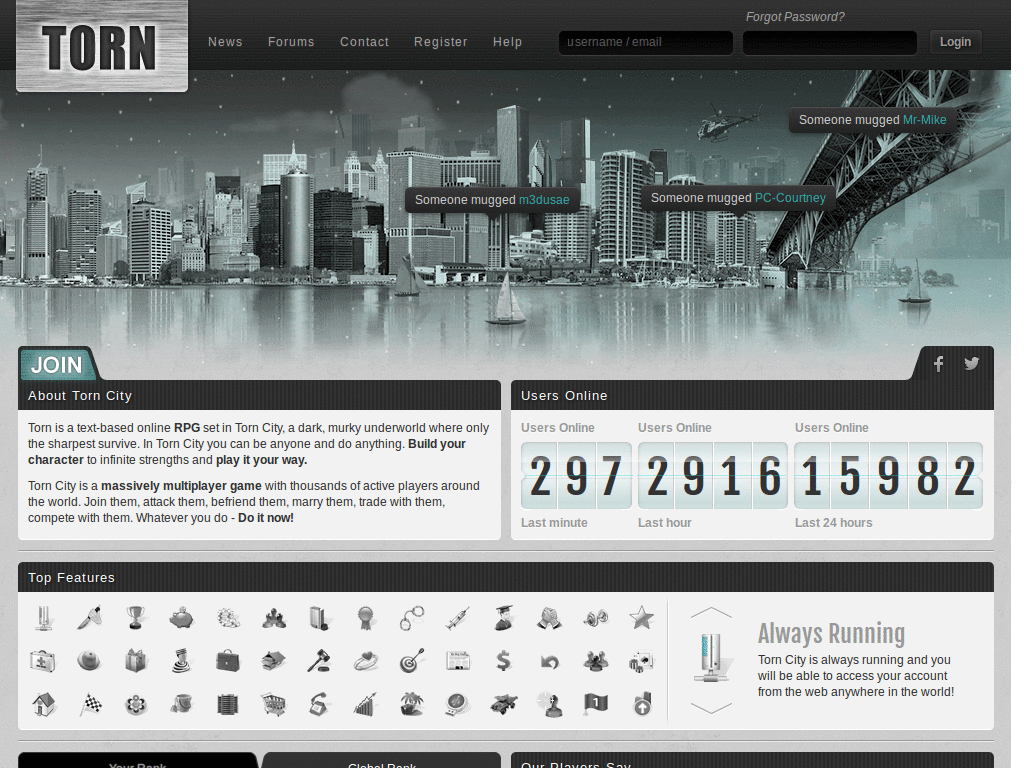Select the shopping cart feature icon
The width and height of the screenshot is (1024, 768).
(274, 704)
